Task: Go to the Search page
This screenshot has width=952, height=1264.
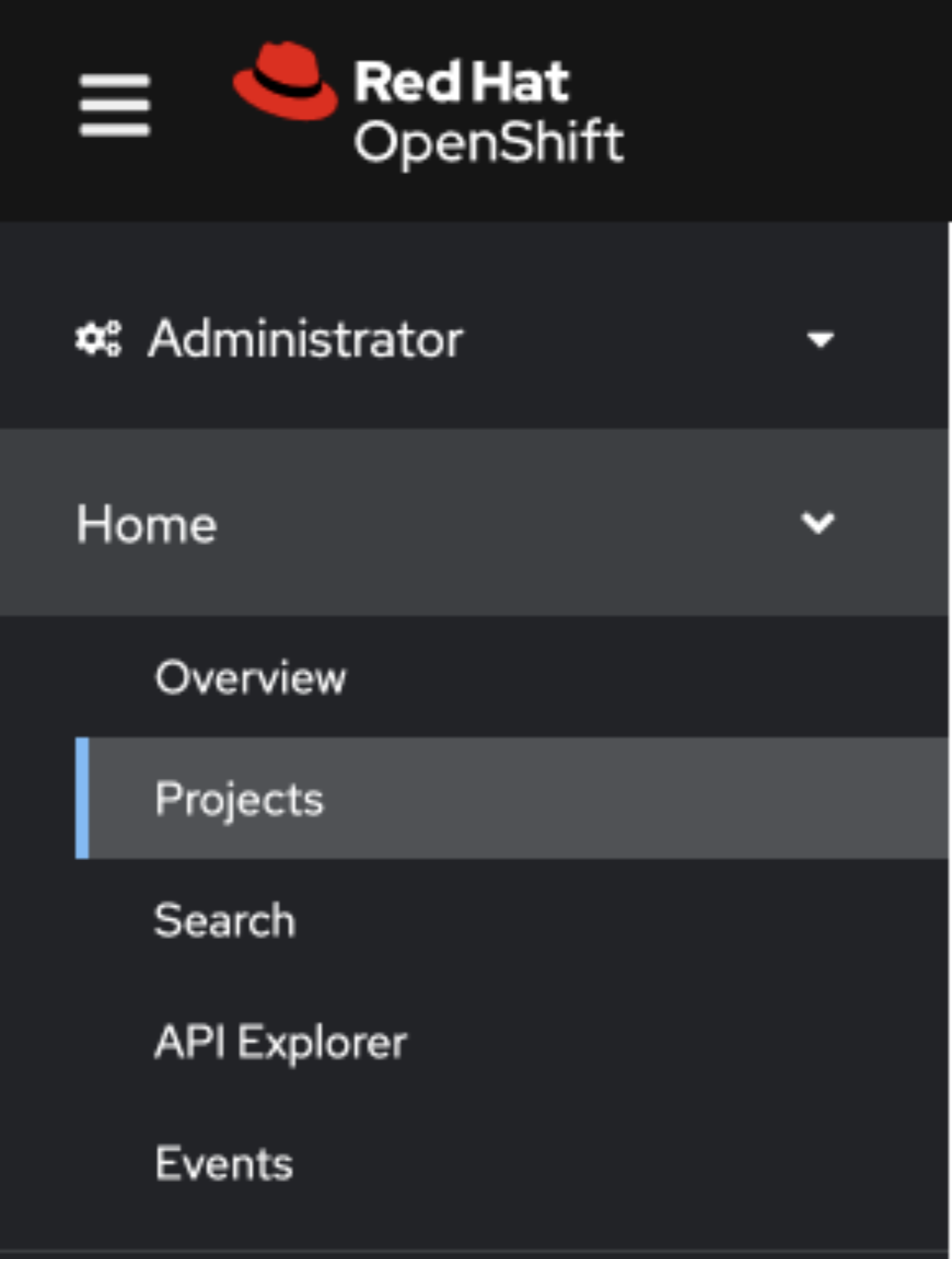Action: pos(225,920)
